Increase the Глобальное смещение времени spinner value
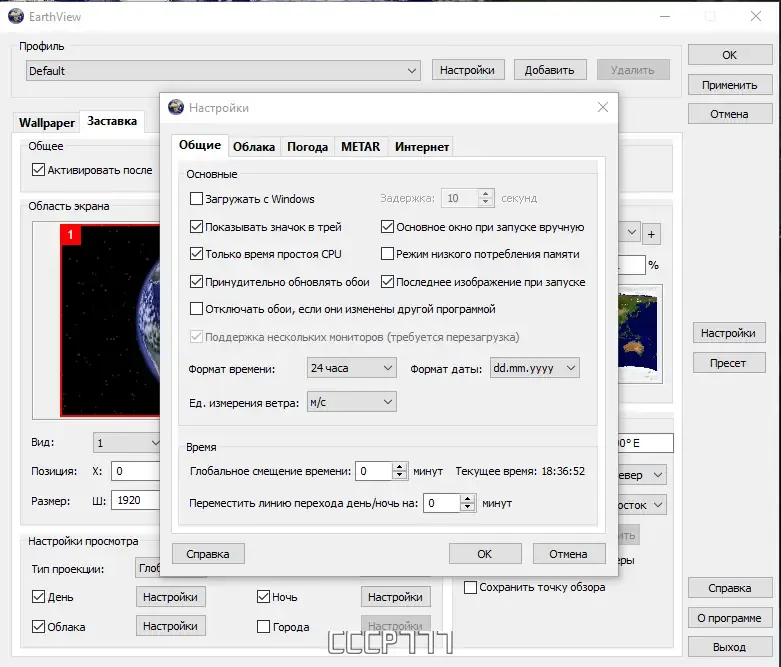 click(x=400, y=467)
